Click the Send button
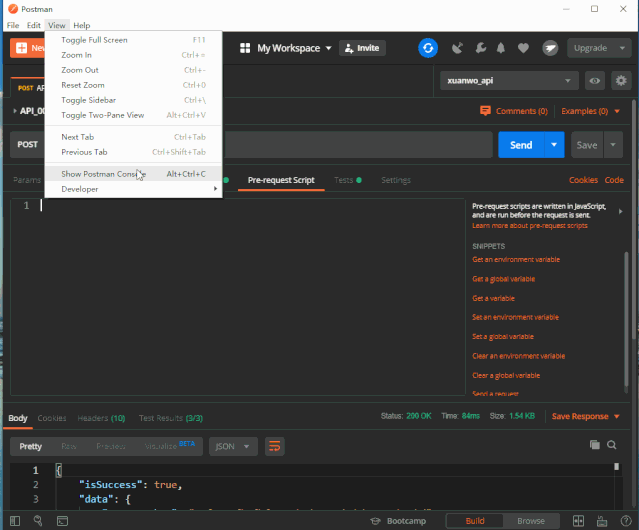639x530 pixels. (521, 145)
